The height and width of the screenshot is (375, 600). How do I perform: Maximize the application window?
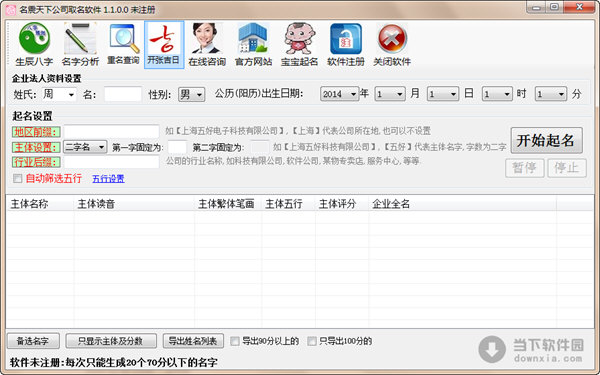point(554,7)
